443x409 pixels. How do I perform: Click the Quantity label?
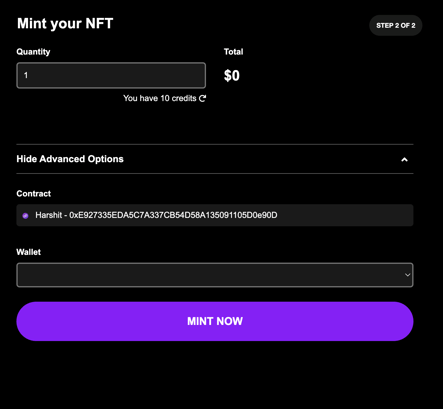33,52
